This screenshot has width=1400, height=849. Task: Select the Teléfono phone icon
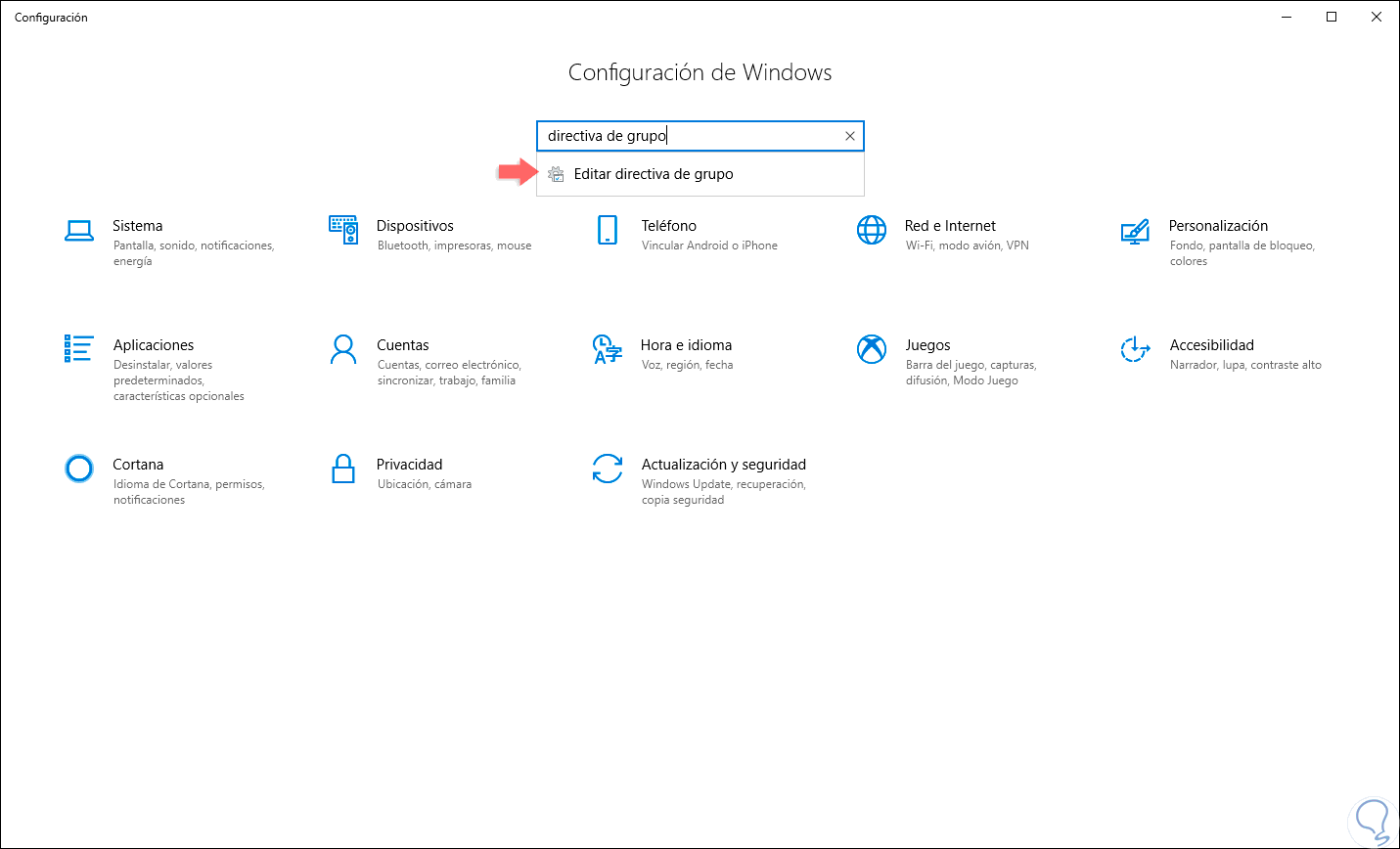pos(608,230)
